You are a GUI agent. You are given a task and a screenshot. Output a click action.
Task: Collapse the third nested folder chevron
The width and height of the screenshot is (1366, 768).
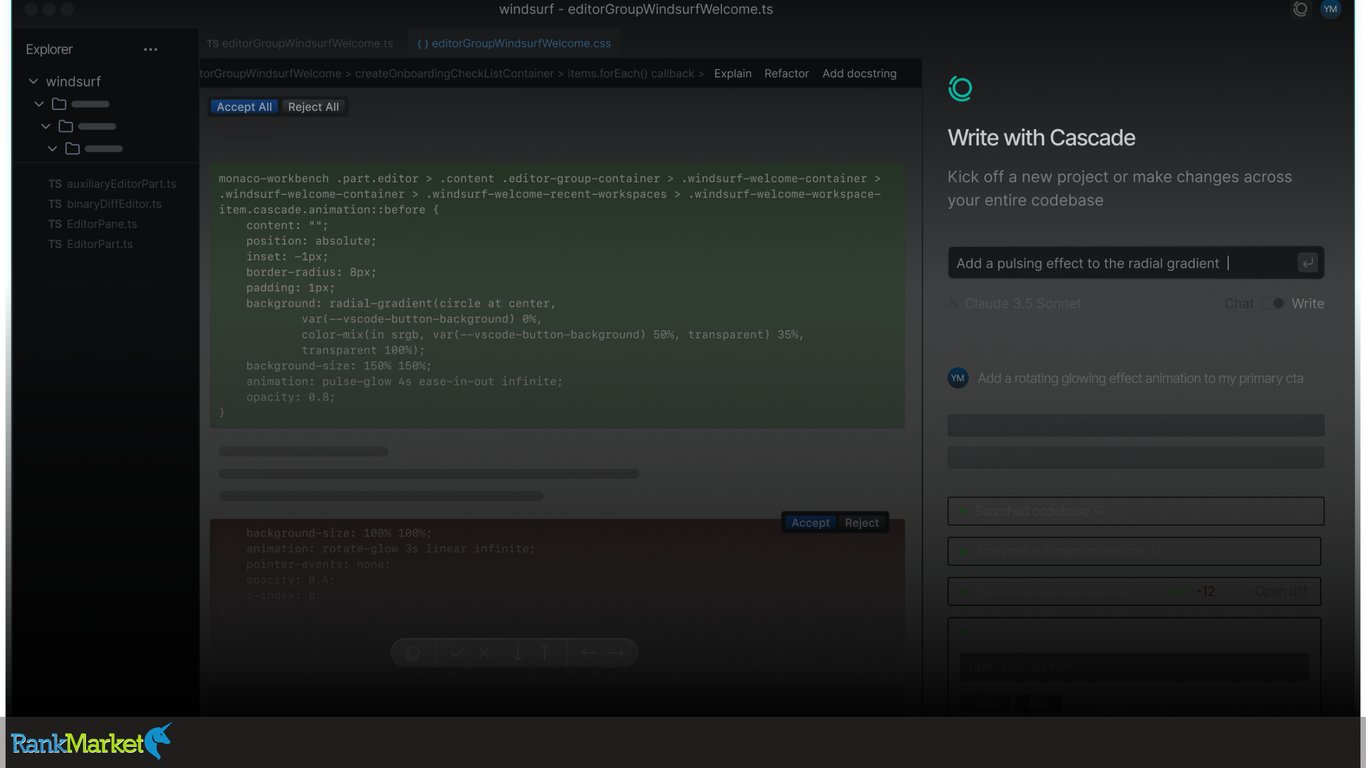53,149
